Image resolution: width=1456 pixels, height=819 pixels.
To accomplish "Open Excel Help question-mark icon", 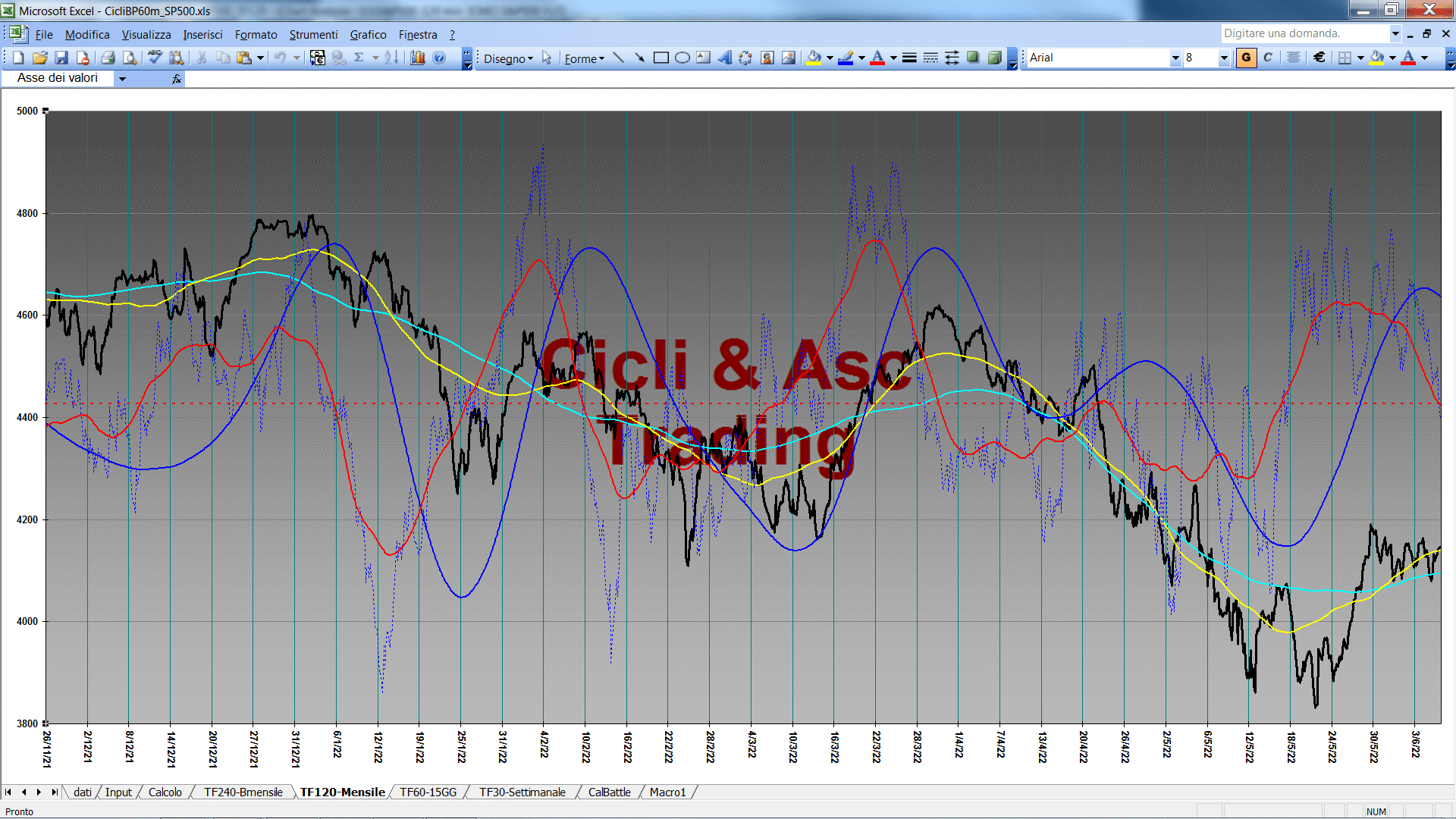I will tap(439, 58).
